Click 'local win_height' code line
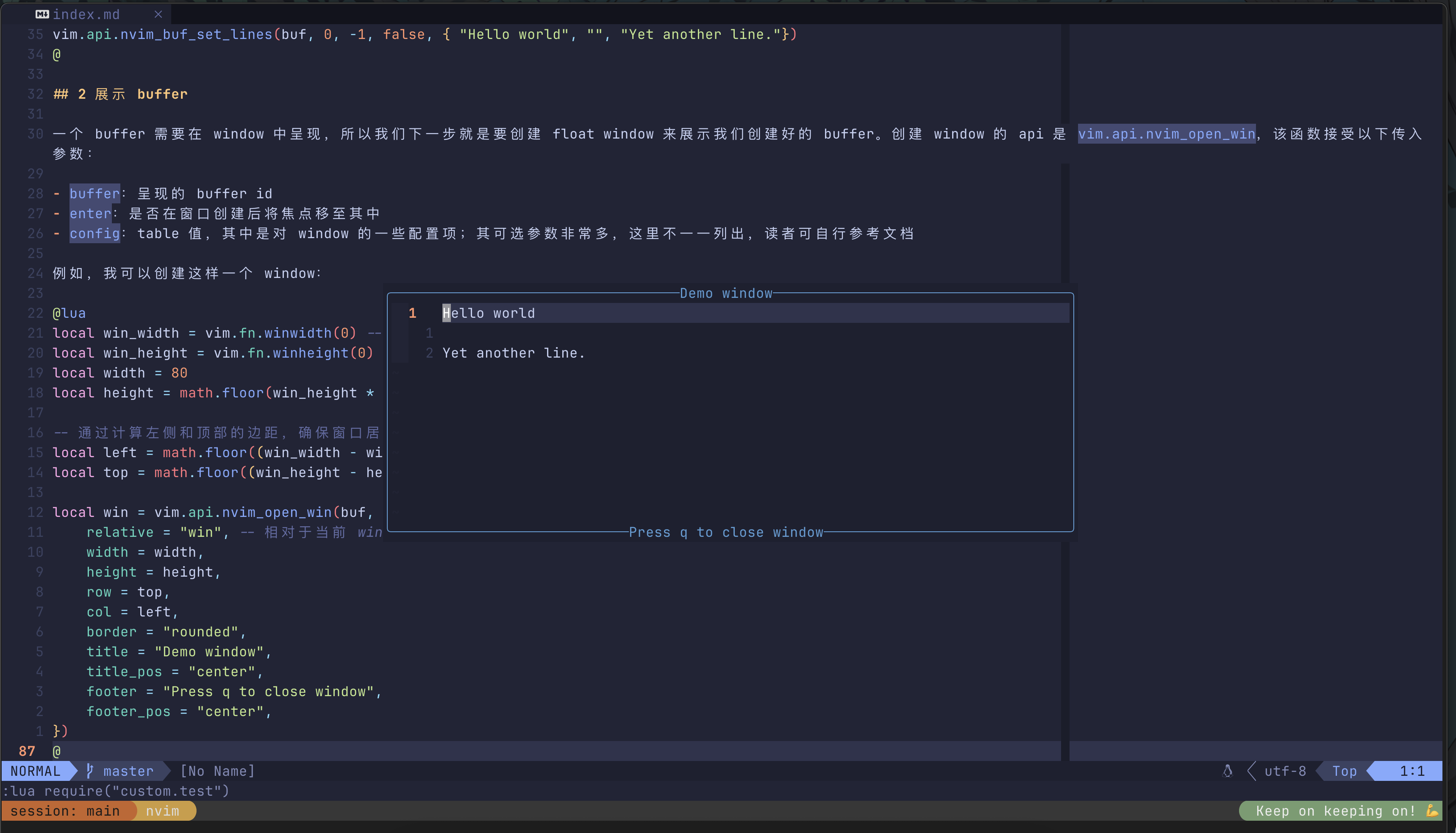The width and height of the screenshot is (1456, 833). point(213,353)
